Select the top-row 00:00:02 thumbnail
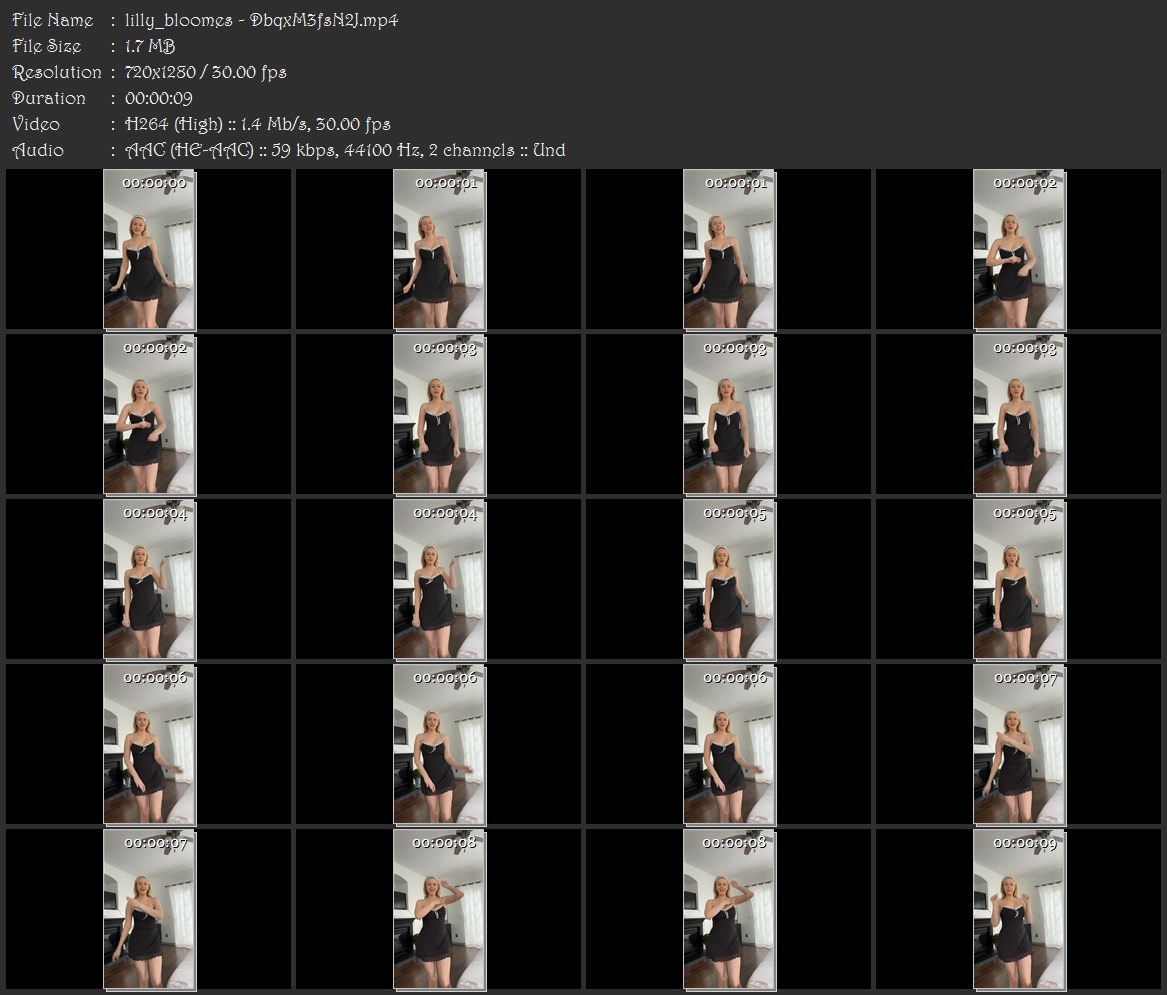 coord(1020,249)
